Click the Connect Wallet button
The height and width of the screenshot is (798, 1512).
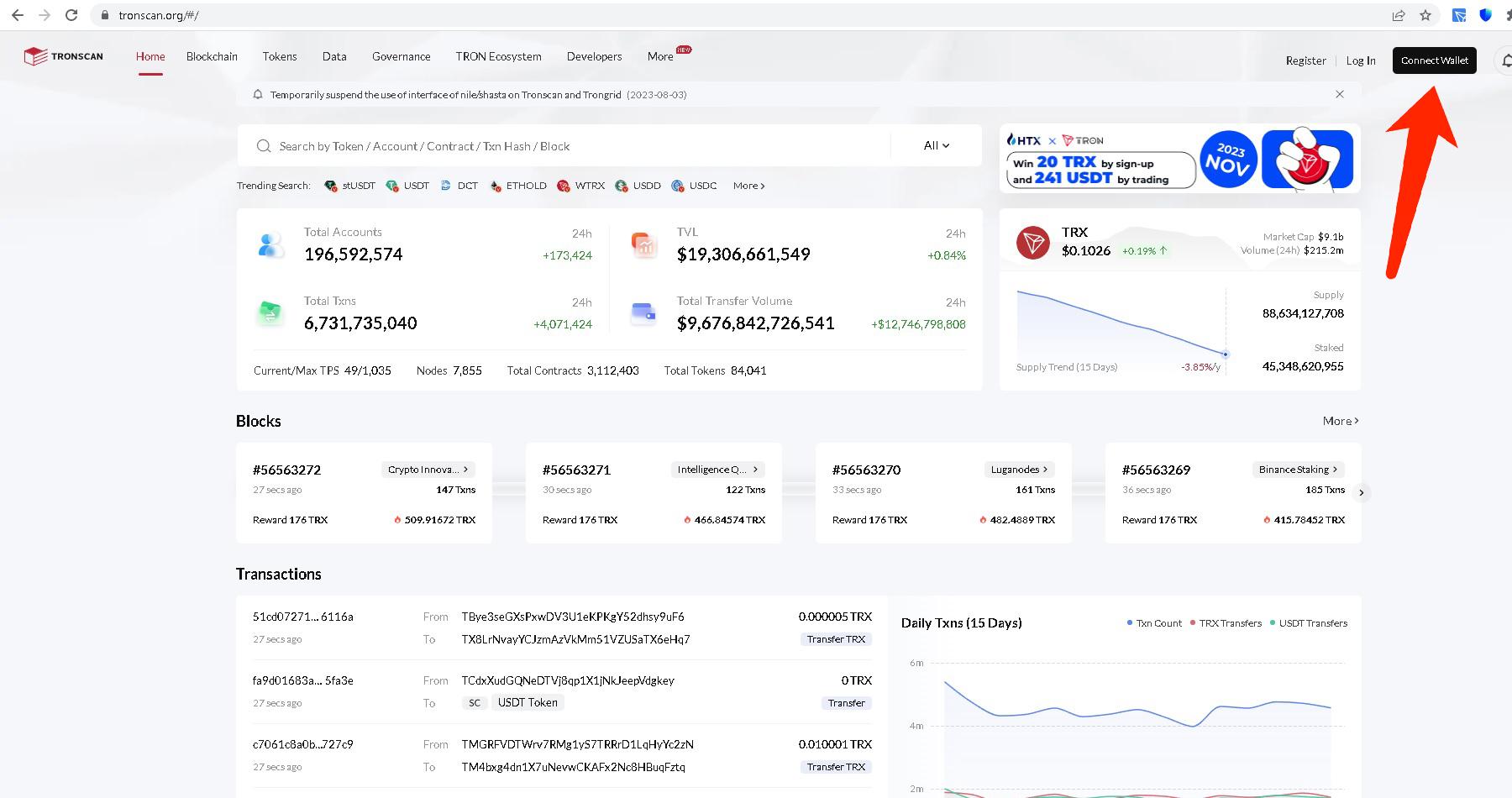click(x=1435, y=60)
